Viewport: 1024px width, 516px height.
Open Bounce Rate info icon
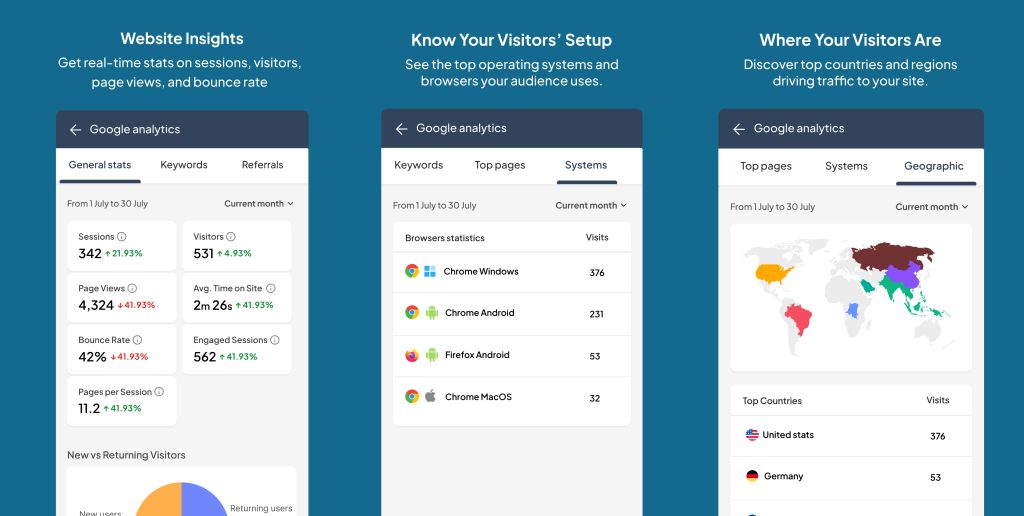point(137,340)
